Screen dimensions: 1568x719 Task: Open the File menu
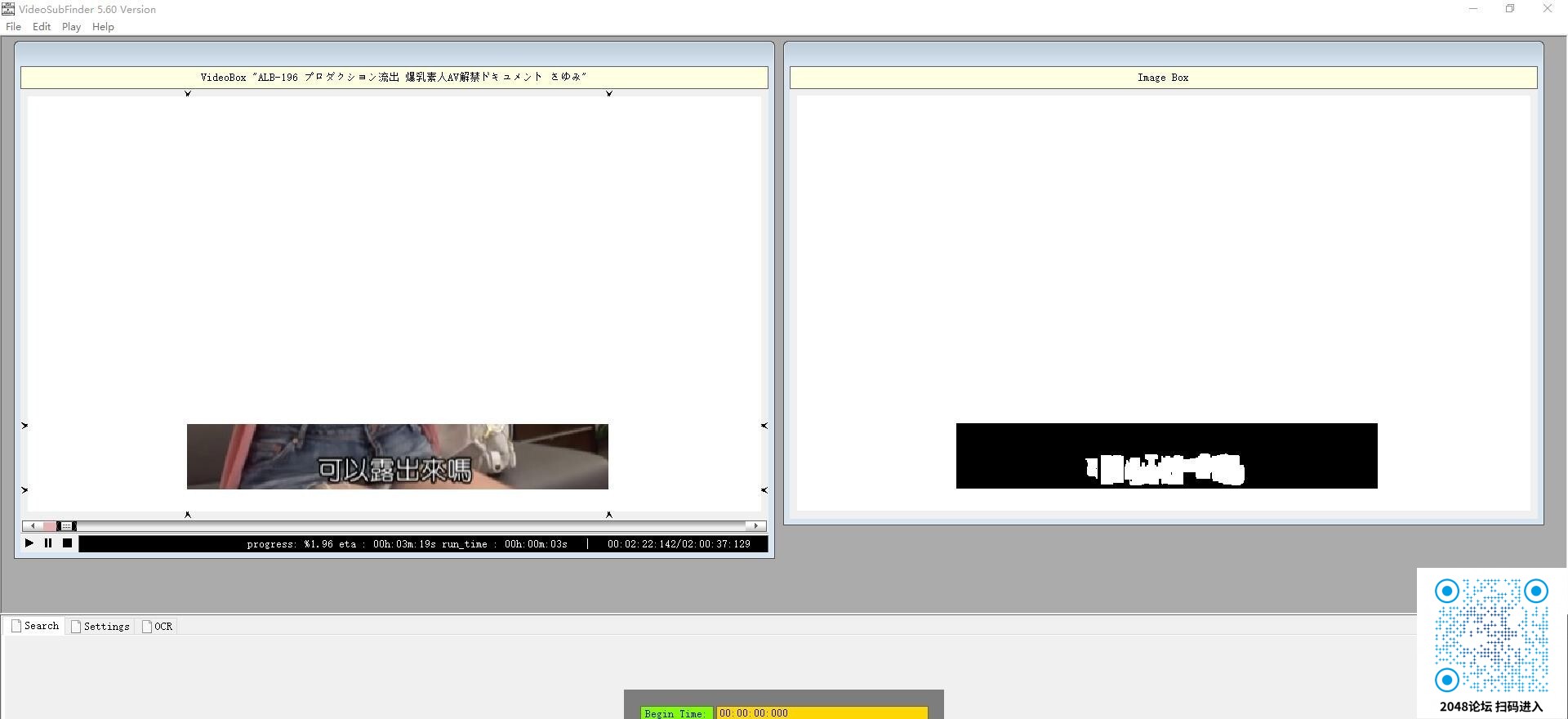[13, 27]
